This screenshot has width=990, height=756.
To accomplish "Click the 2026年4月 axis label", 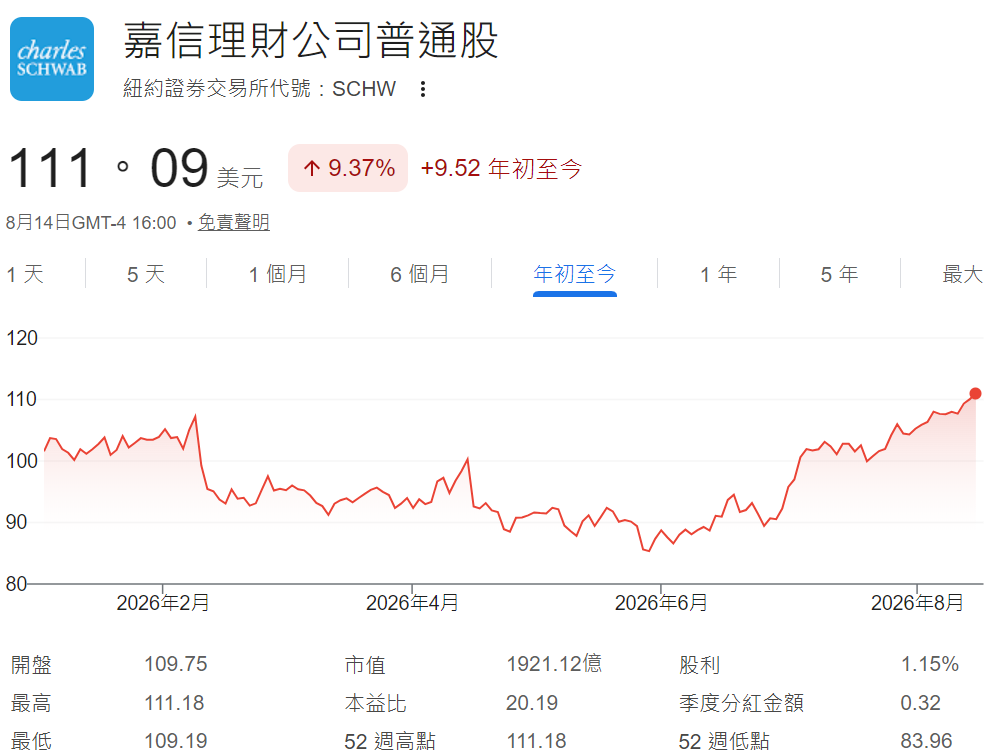I will [x=412, y=603].
